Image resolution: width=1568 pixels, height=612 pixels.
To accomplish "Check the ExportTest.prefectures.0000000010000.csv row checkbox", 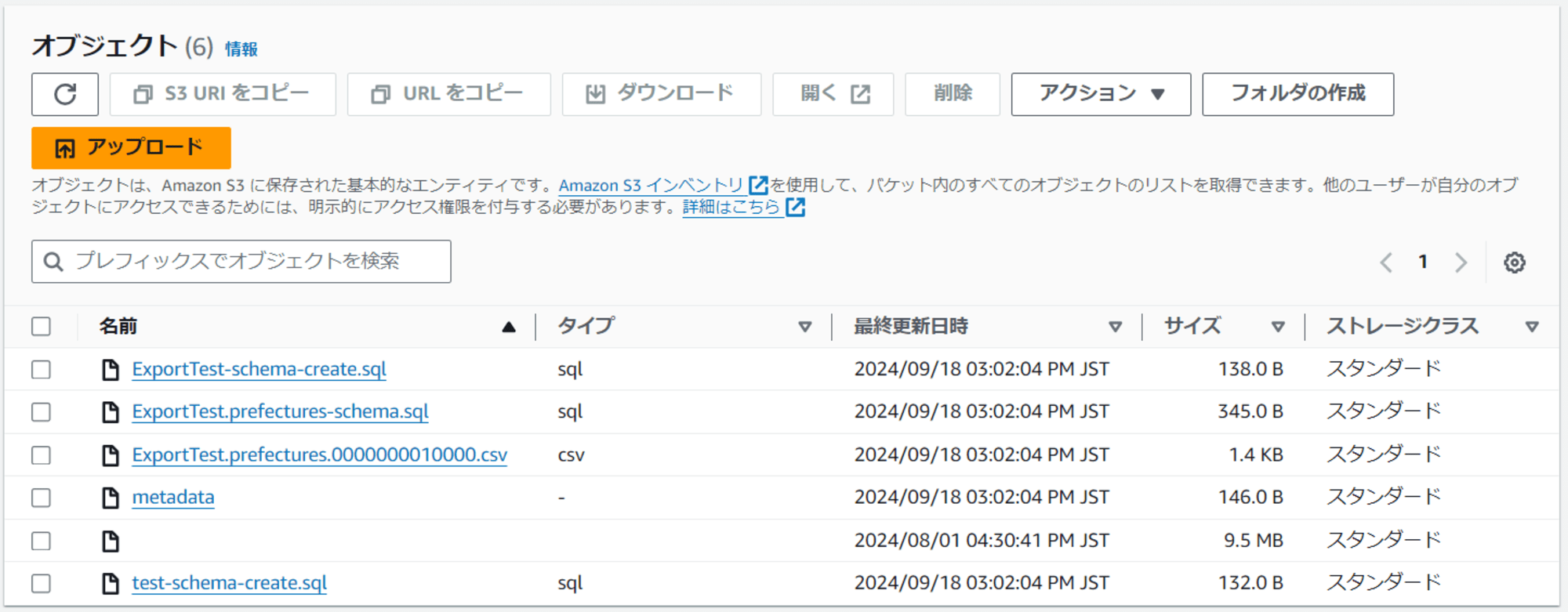I will tap(41, 455).
